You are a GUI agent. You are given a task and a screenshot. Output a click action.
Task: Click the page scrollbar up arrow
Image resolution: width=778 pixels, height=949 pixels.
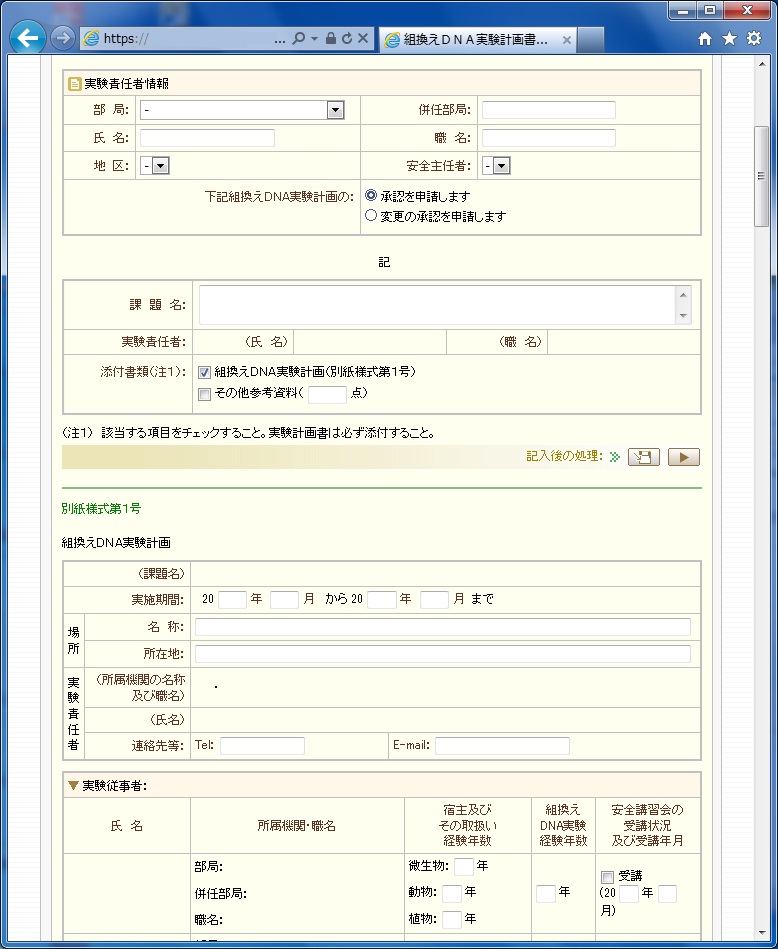pos(762,64)
